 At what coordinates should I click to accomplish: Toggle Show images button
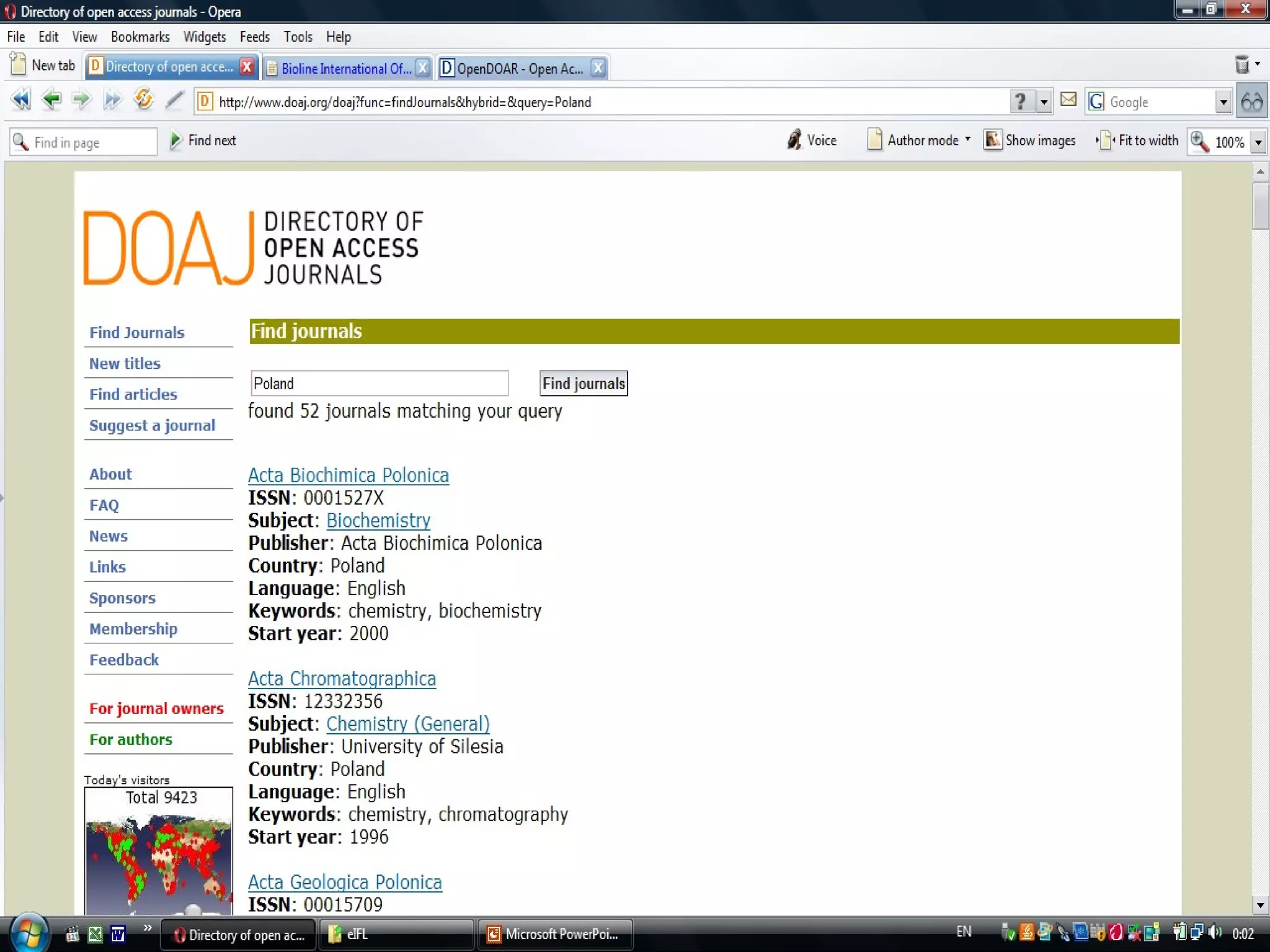click(x=1030, y=140)
